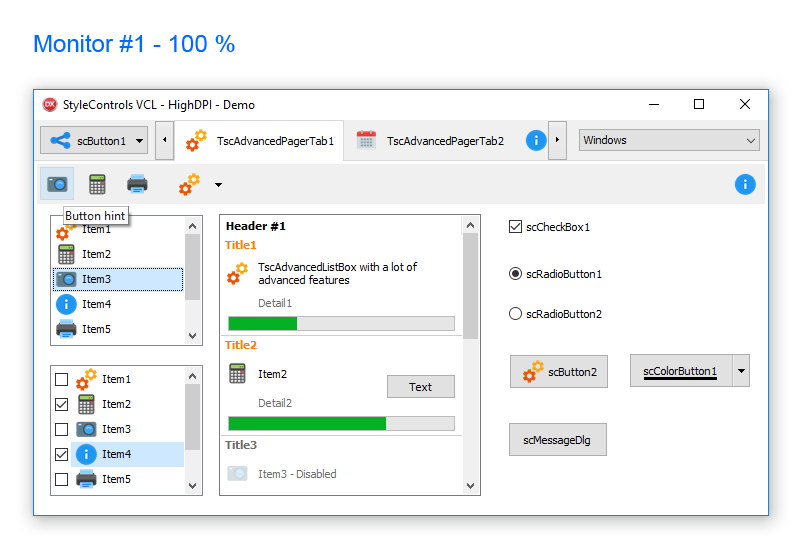Switch to TscAdvancedPagerTab1 tab

click(259, 140)
